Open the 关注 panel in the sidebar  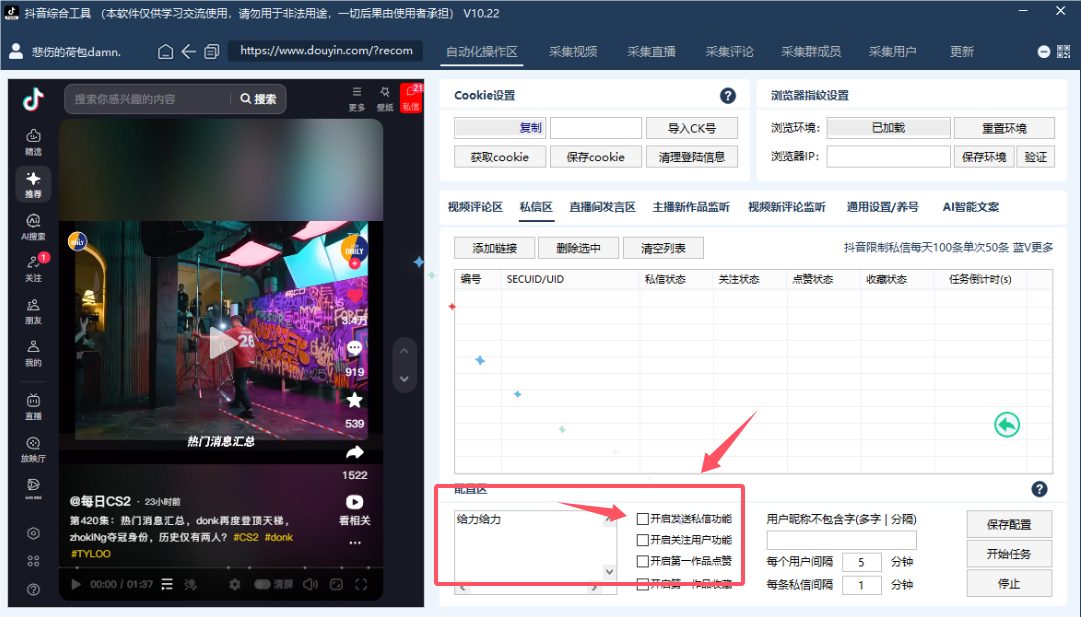coord(33,263)
